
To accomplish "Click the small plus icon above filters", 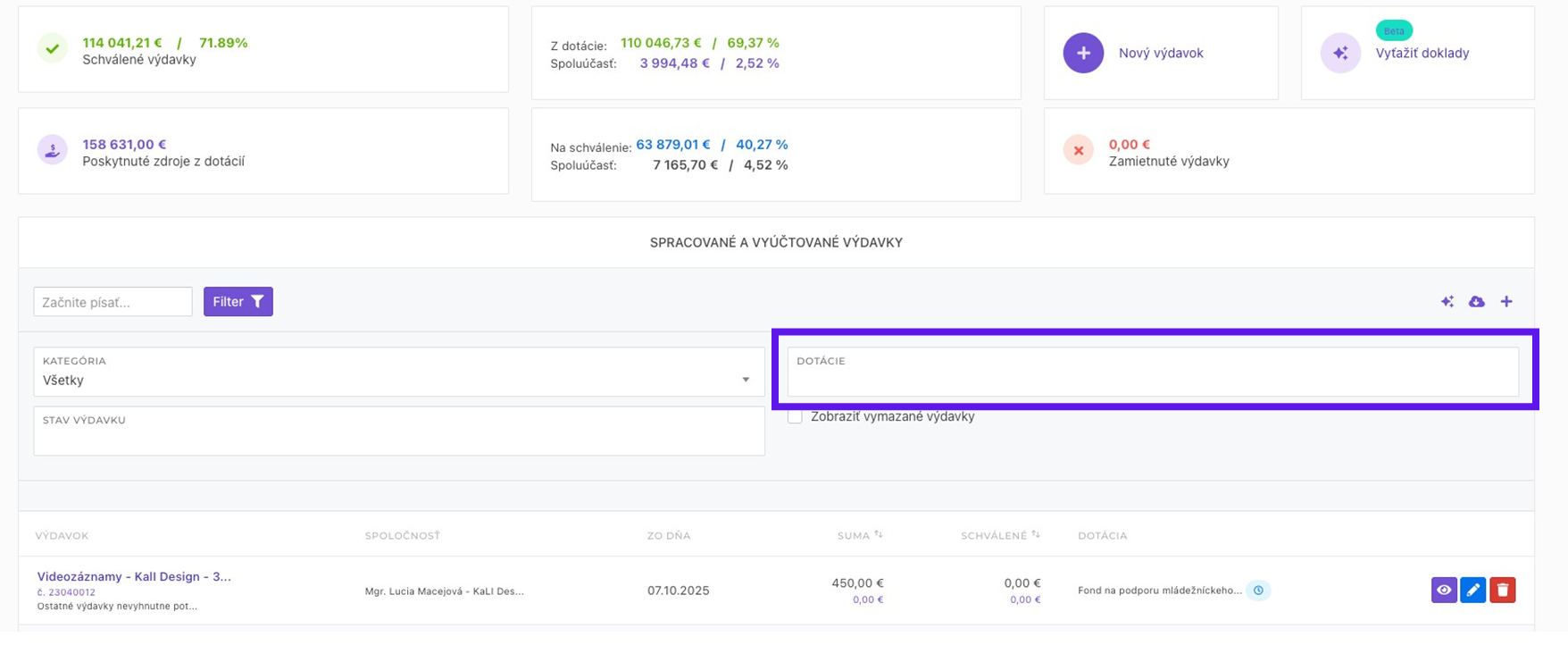I will tap(1506, 302).
